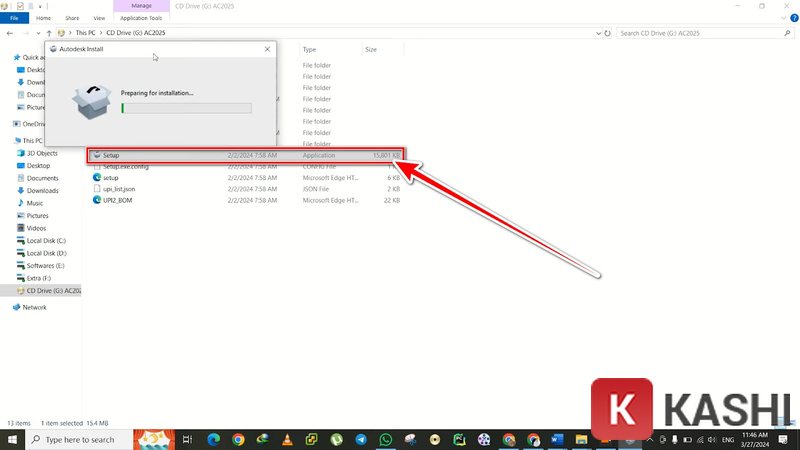This screenshot has height=450, width=800.
Task: Click the Preparing for installation progress bar
Action: [186, 108]
